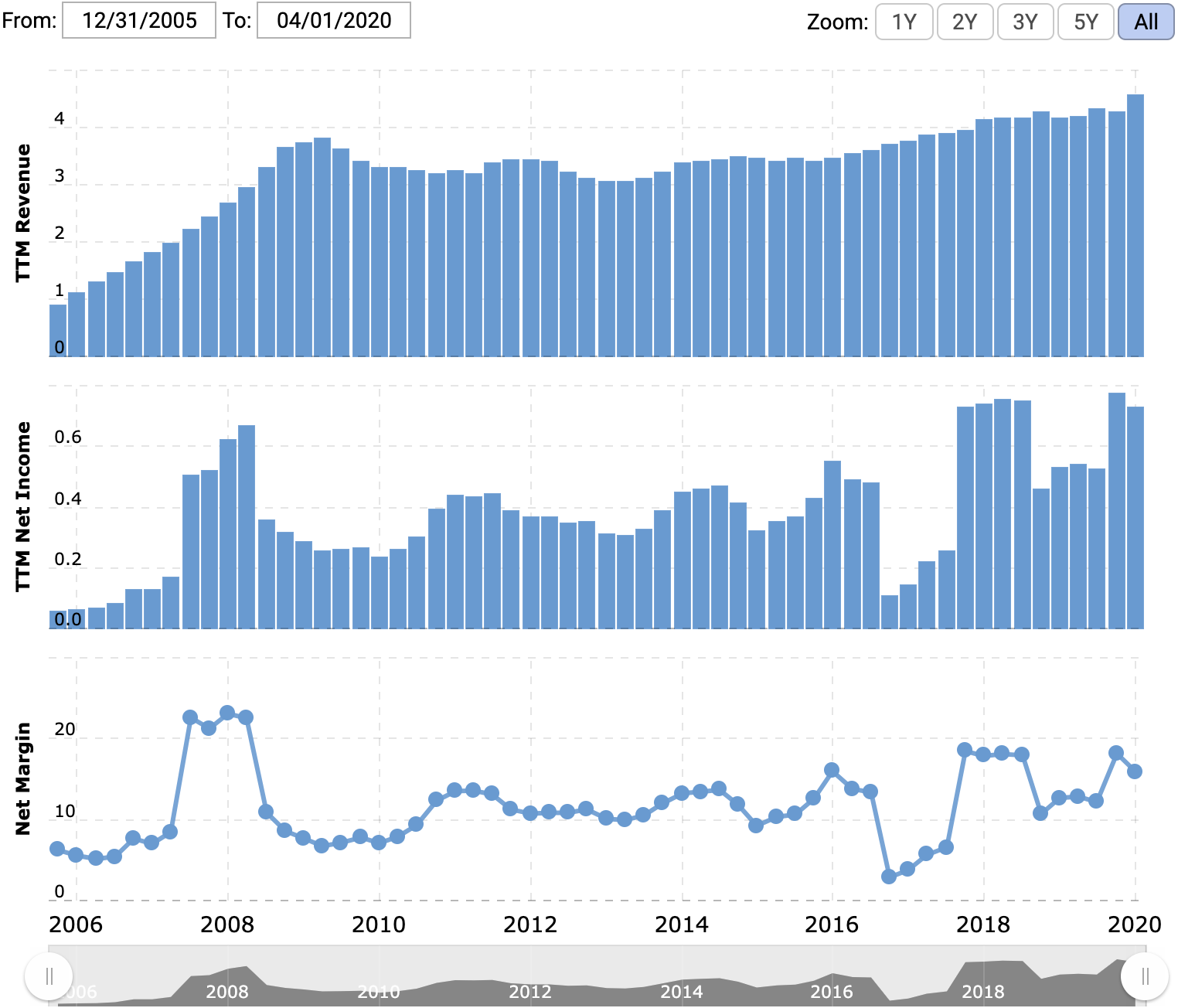Click the lowest Net Margin point after 2016

pos(889,877)
